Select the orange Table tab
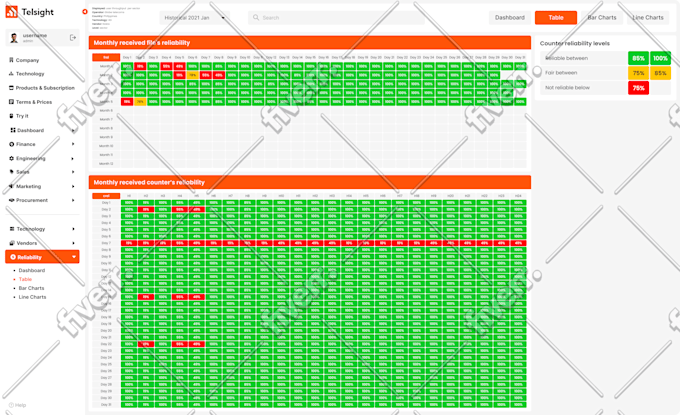 coord(556,17)
